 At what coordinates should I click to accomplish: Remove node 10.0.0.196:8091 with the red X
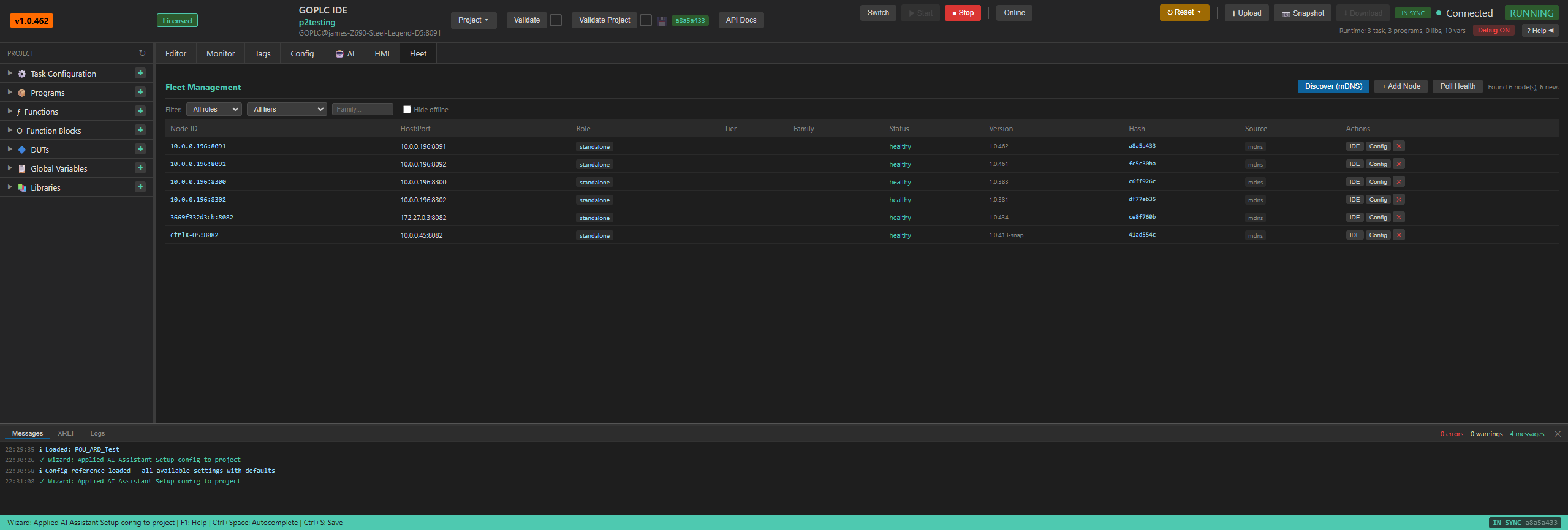click(x=1399, y=146)
